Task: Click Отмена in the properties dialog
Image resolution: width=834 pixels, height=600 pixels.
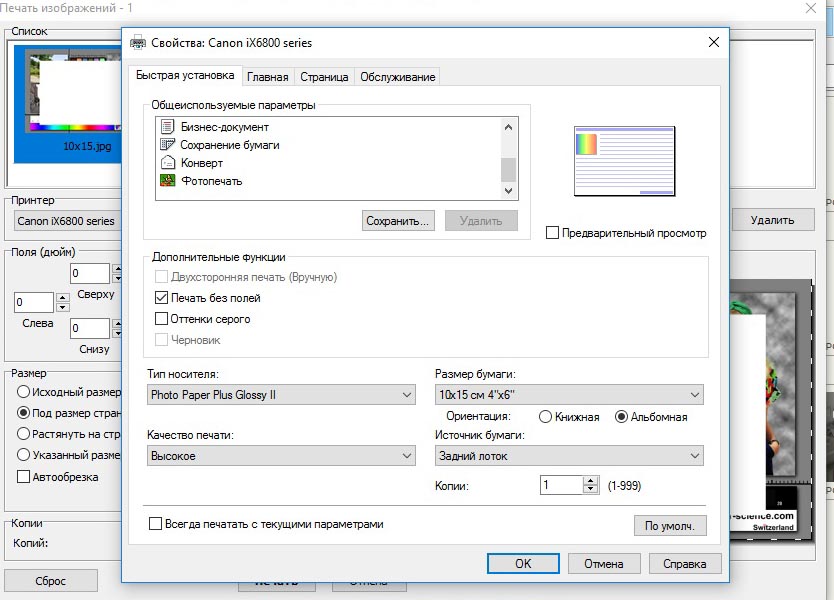Action: coord(604,563)
